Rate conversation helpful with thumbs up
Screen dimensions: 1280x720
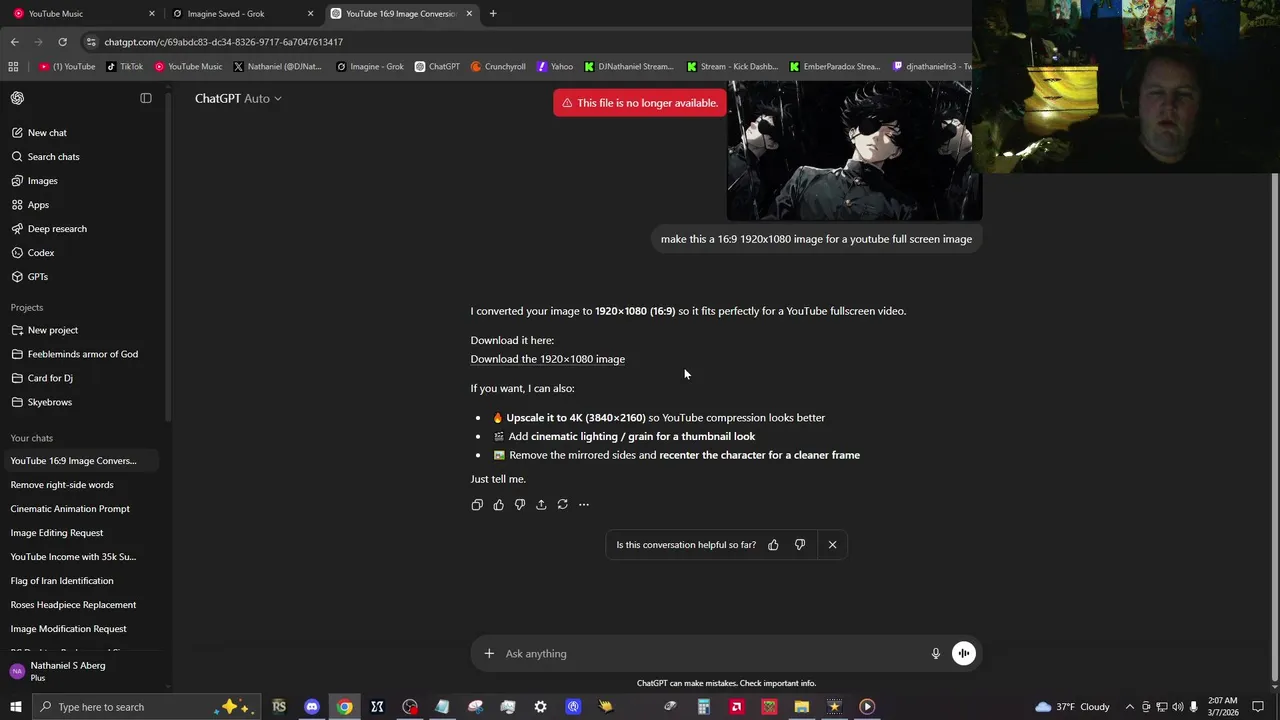(773, 545)
